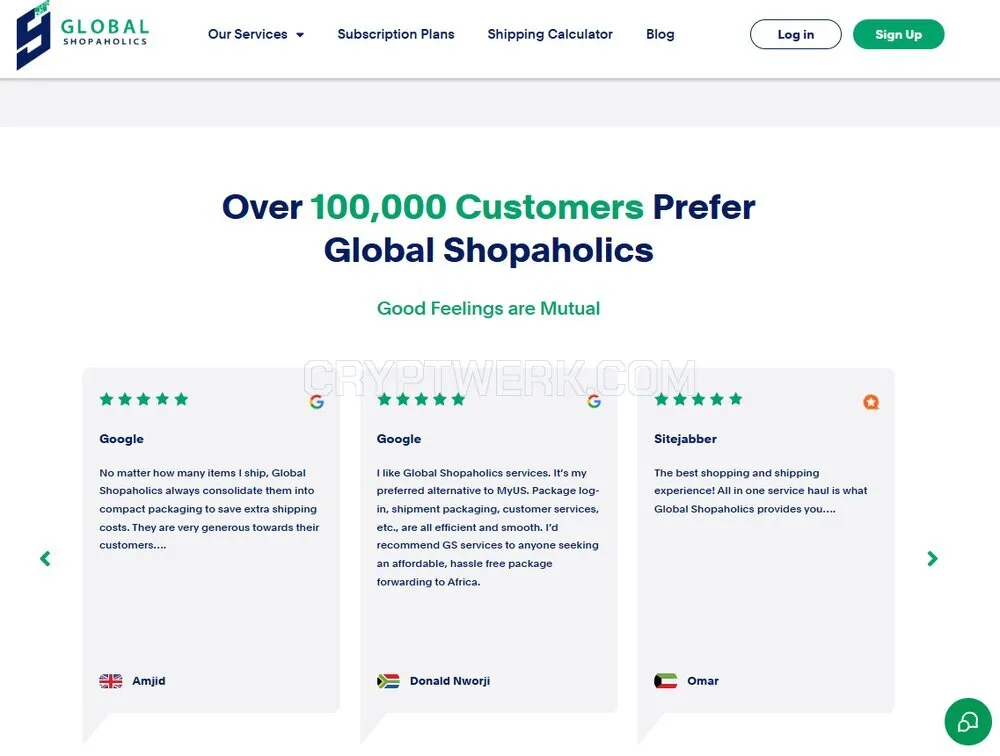This screenshot has height=756, width=1000.
Task: Click the UK flag beside Amjid
Action: (x=111, y=681)
